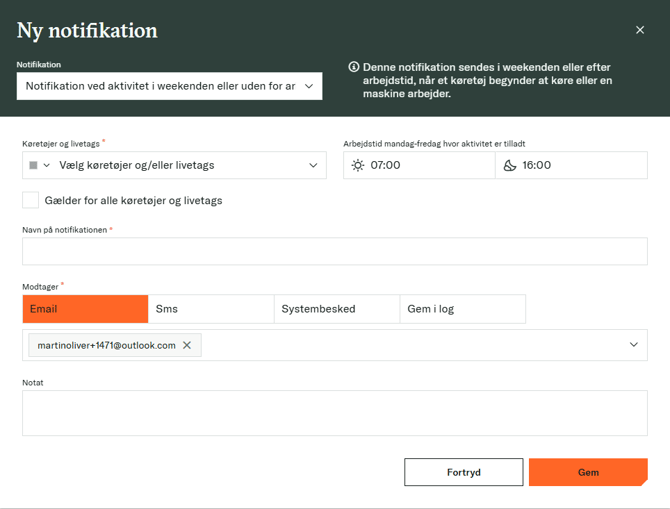This screenshot has height=509, width=670.
Task: Select the Email recipient tab
Action: (85, 309)
